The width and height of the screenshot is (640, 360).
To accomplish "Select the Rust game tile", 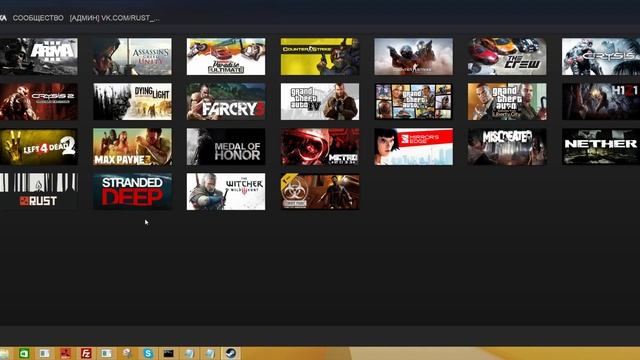I will click(x=38, y=191).
